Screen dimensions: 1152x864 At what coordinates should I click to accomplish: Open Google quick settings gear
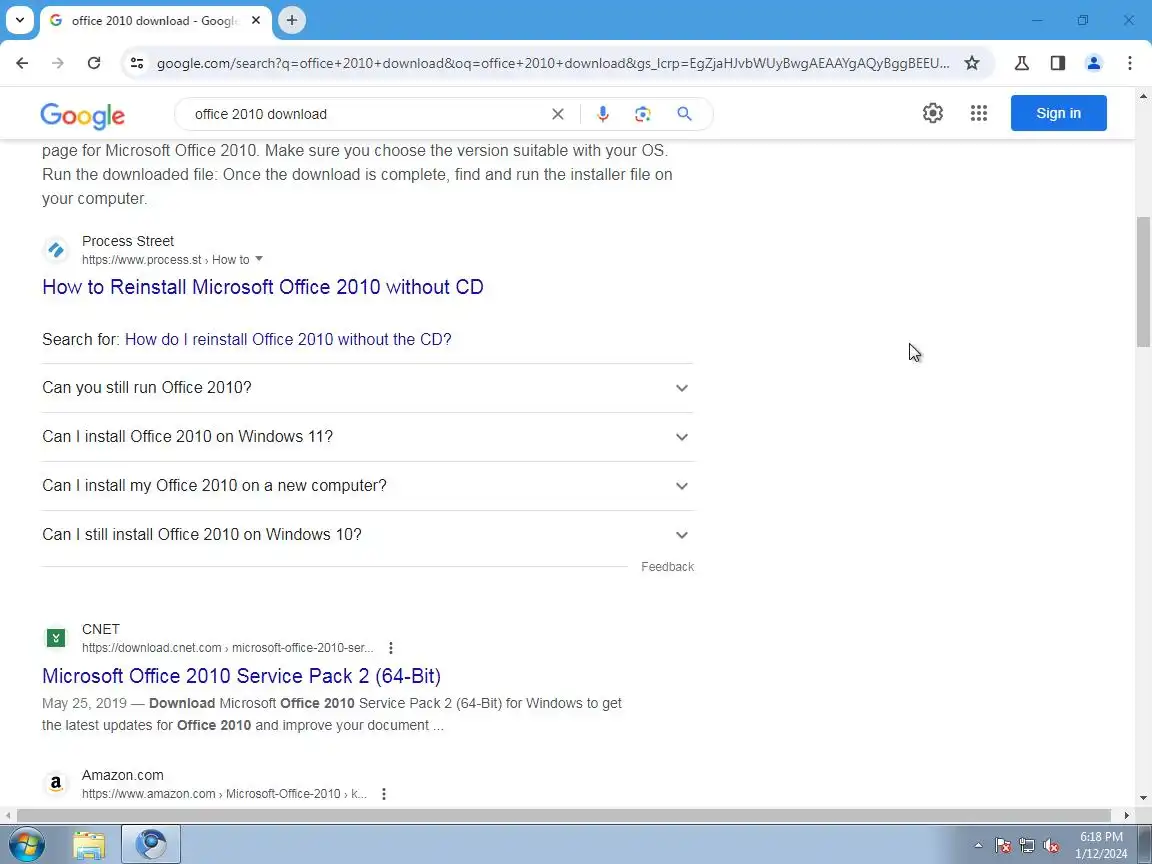pyautogui.click(x=932, y=113)
